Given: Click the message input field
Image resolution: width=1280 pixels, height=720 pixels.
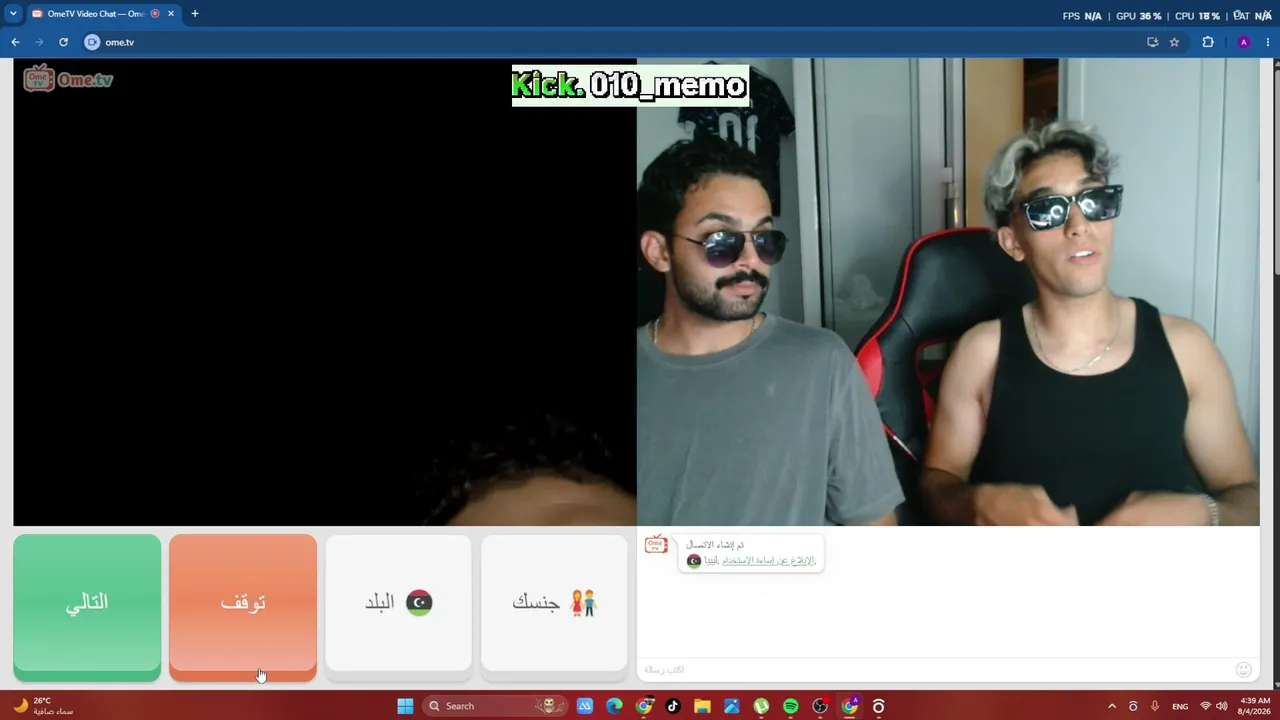Looking at the screenshot, I should pos(935,670).
